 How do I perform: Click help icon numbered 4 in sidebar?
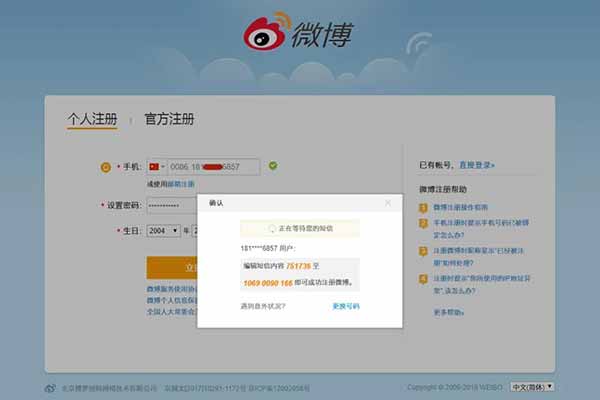click(423, 279)
